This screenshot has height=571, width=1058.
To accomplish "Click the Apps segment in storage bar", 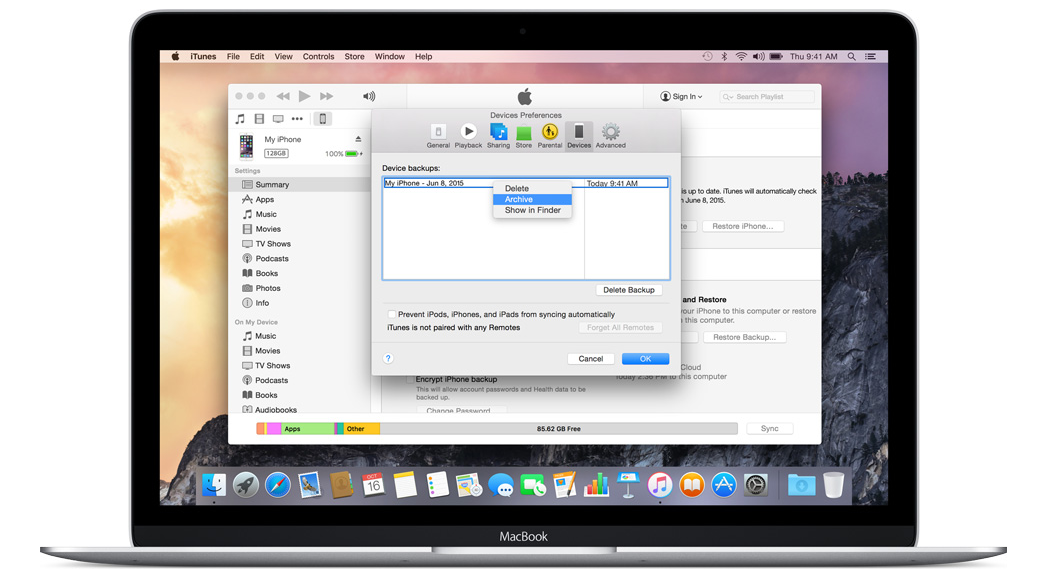I will (308, 429).
